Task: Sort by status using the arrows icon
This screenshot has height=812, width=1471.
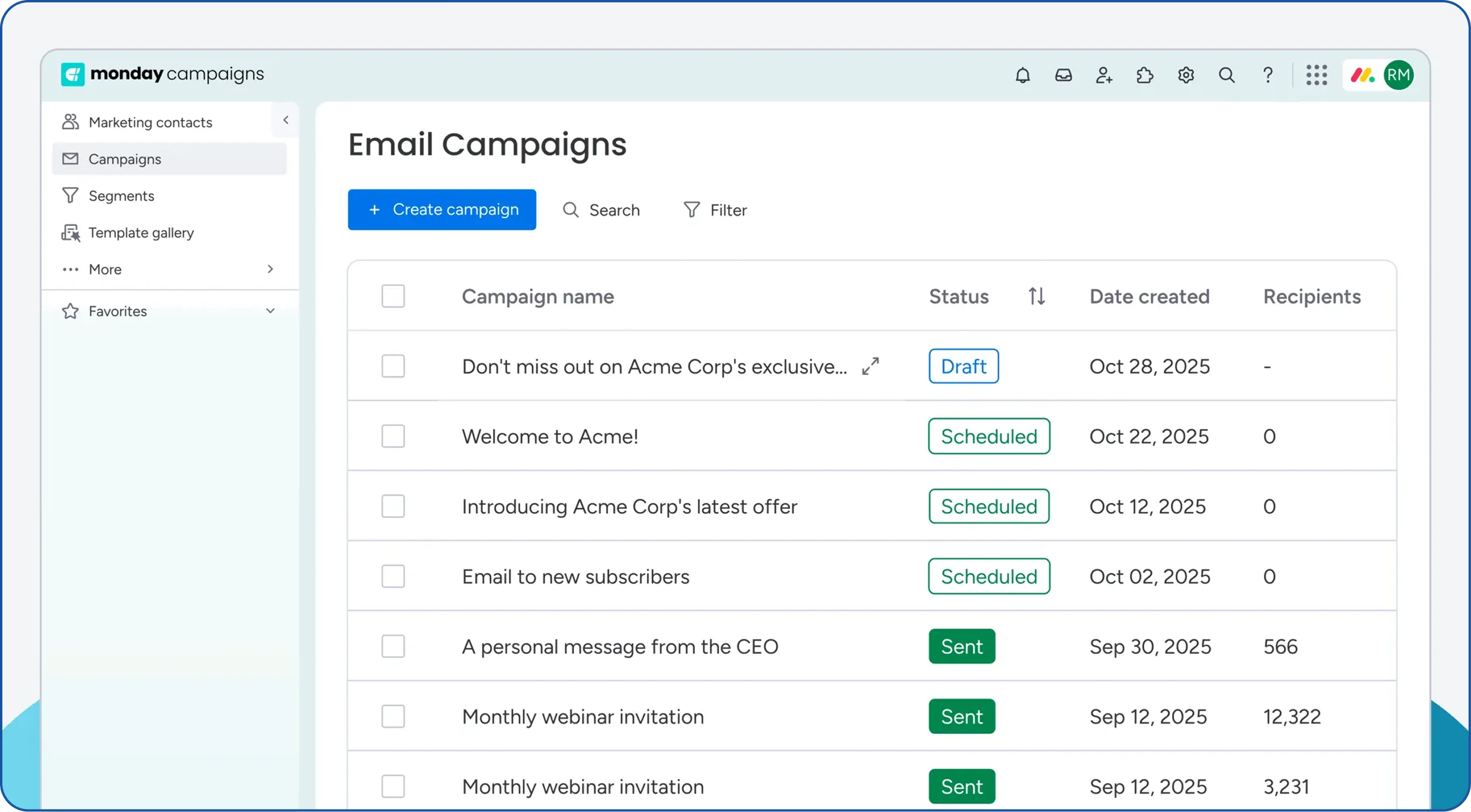Action: point(1037,296)
